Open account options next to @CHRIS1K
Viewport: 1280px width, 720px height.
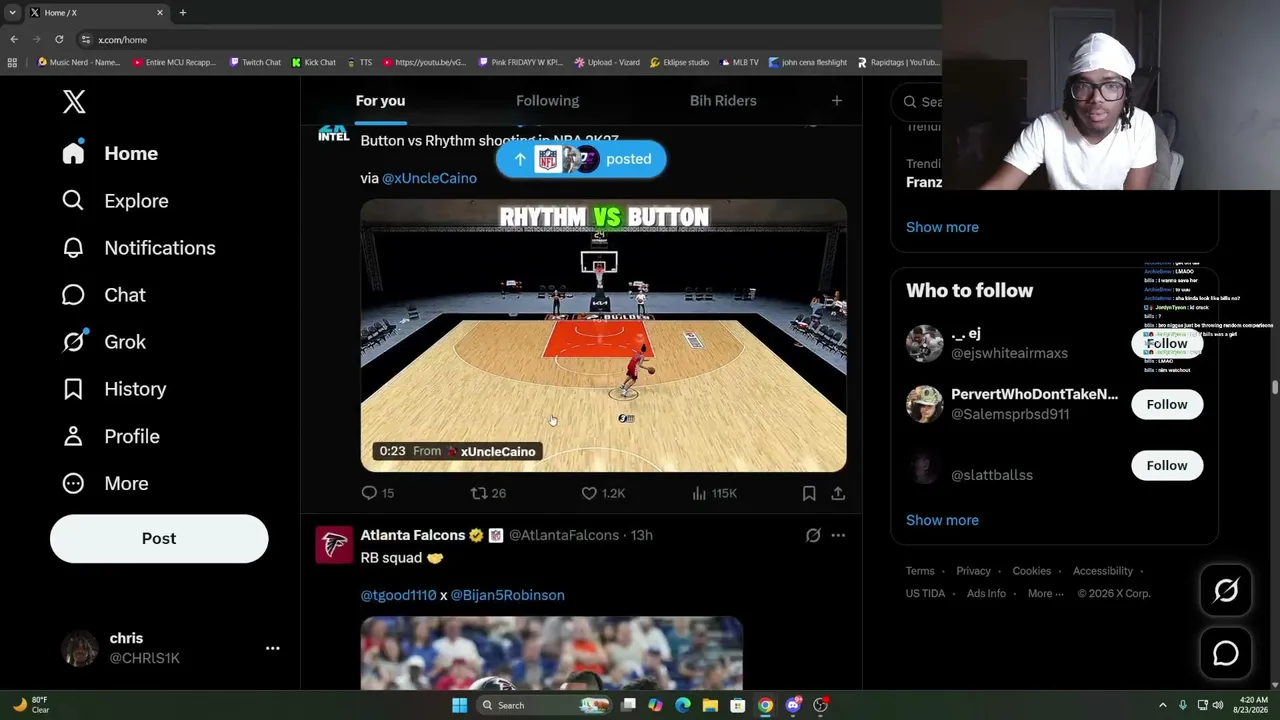(272, 648)
